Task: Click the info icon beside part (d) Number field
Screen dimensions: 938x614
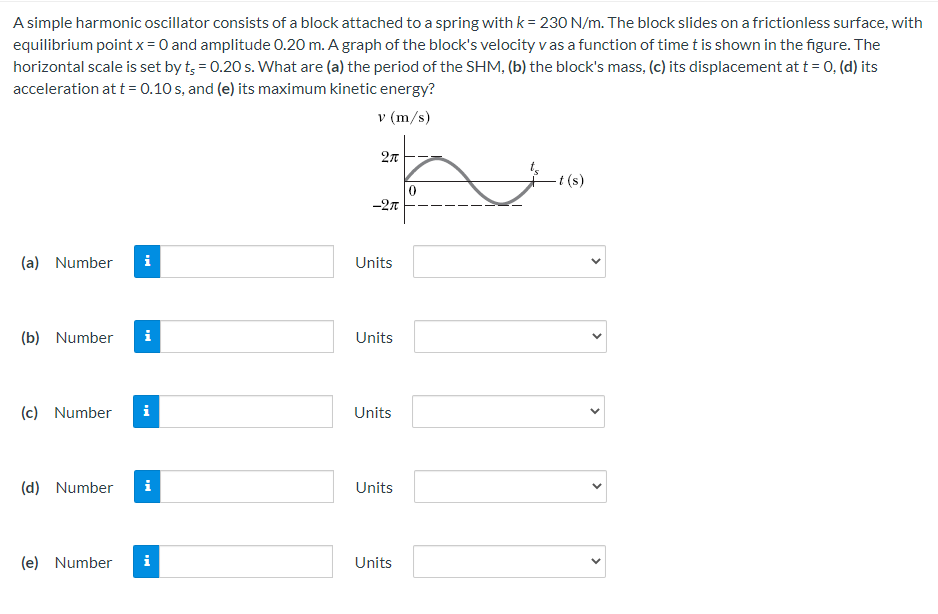Action: (146, 486)
